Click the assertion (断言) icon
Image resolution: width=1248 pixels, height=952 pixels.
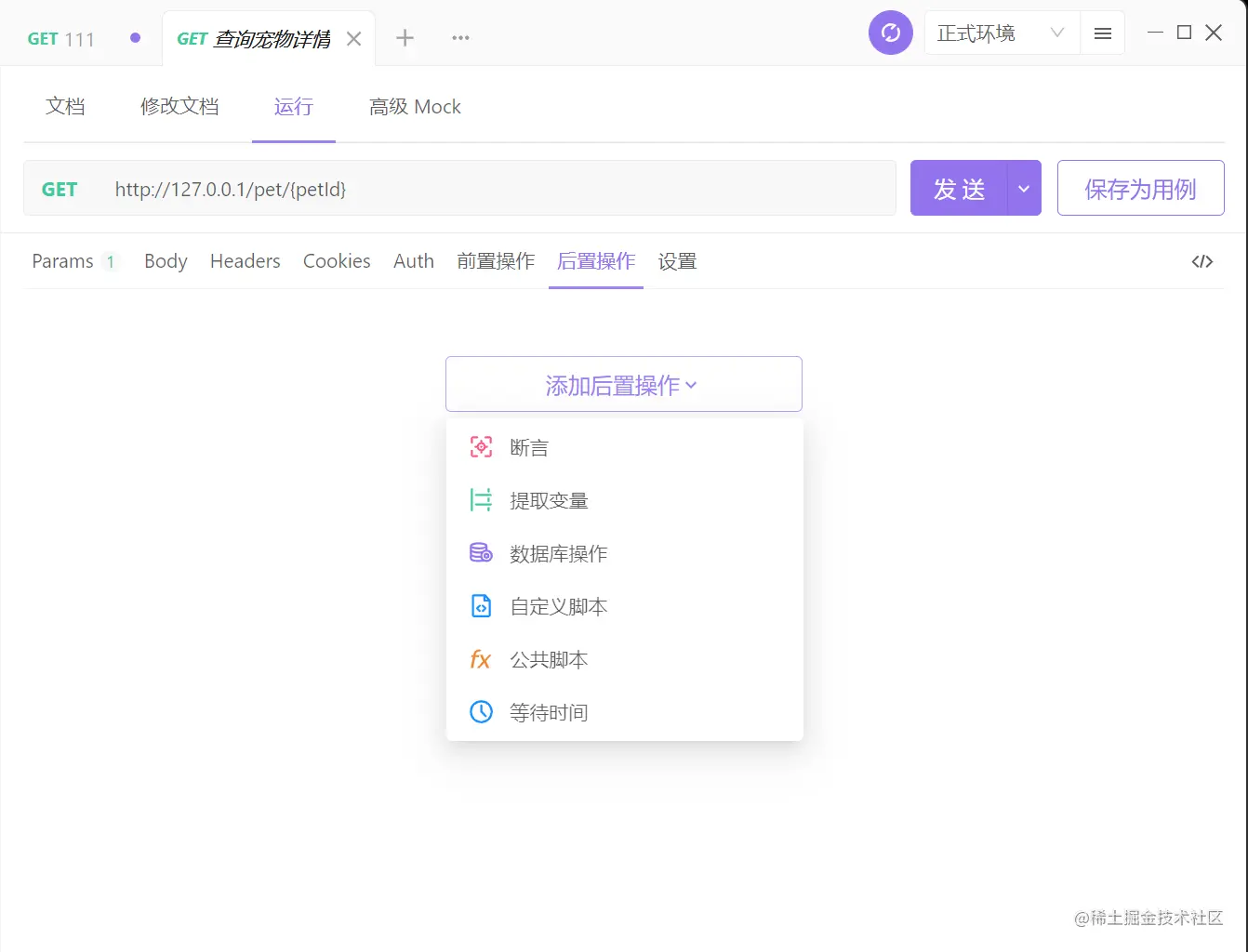(481, 447)
